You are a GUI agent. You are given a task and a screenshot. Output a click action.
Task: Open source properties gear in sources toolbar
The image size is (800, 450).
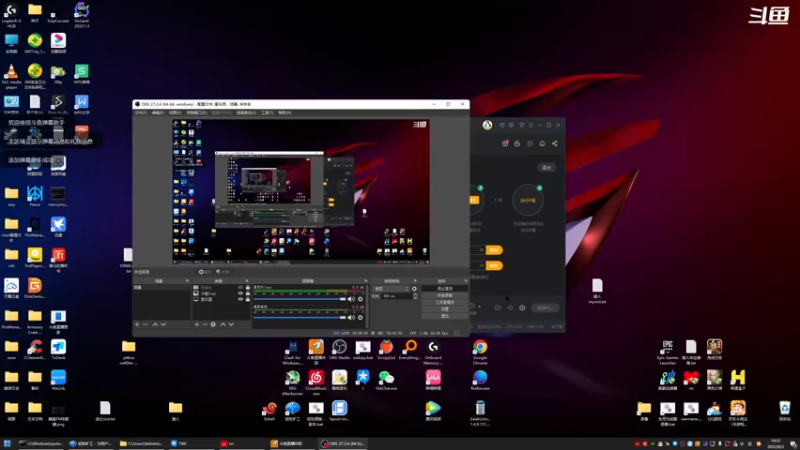pyautogui.click(x=213, y=324)
